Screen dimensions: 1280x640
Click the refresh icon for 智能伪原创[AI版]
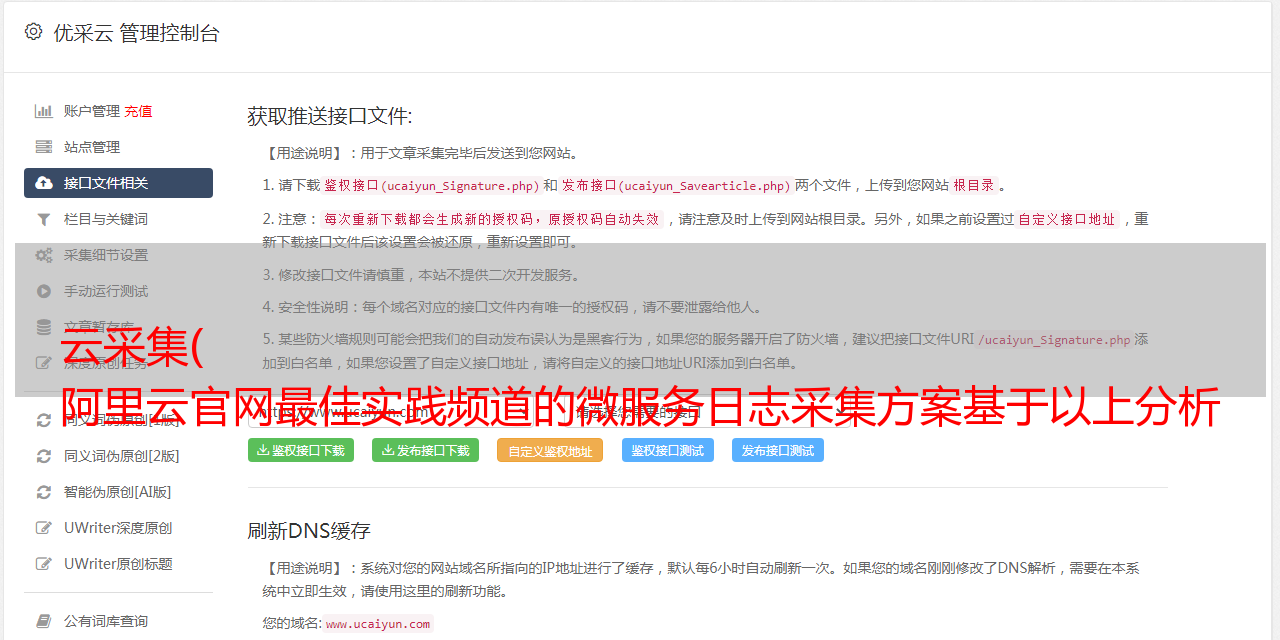(44, 492)
